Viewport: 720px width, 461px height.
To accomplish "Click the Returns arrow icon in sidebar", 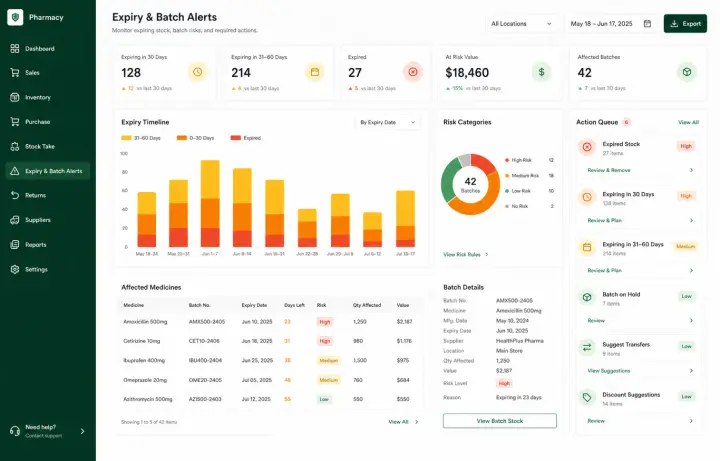I will 15,195.
